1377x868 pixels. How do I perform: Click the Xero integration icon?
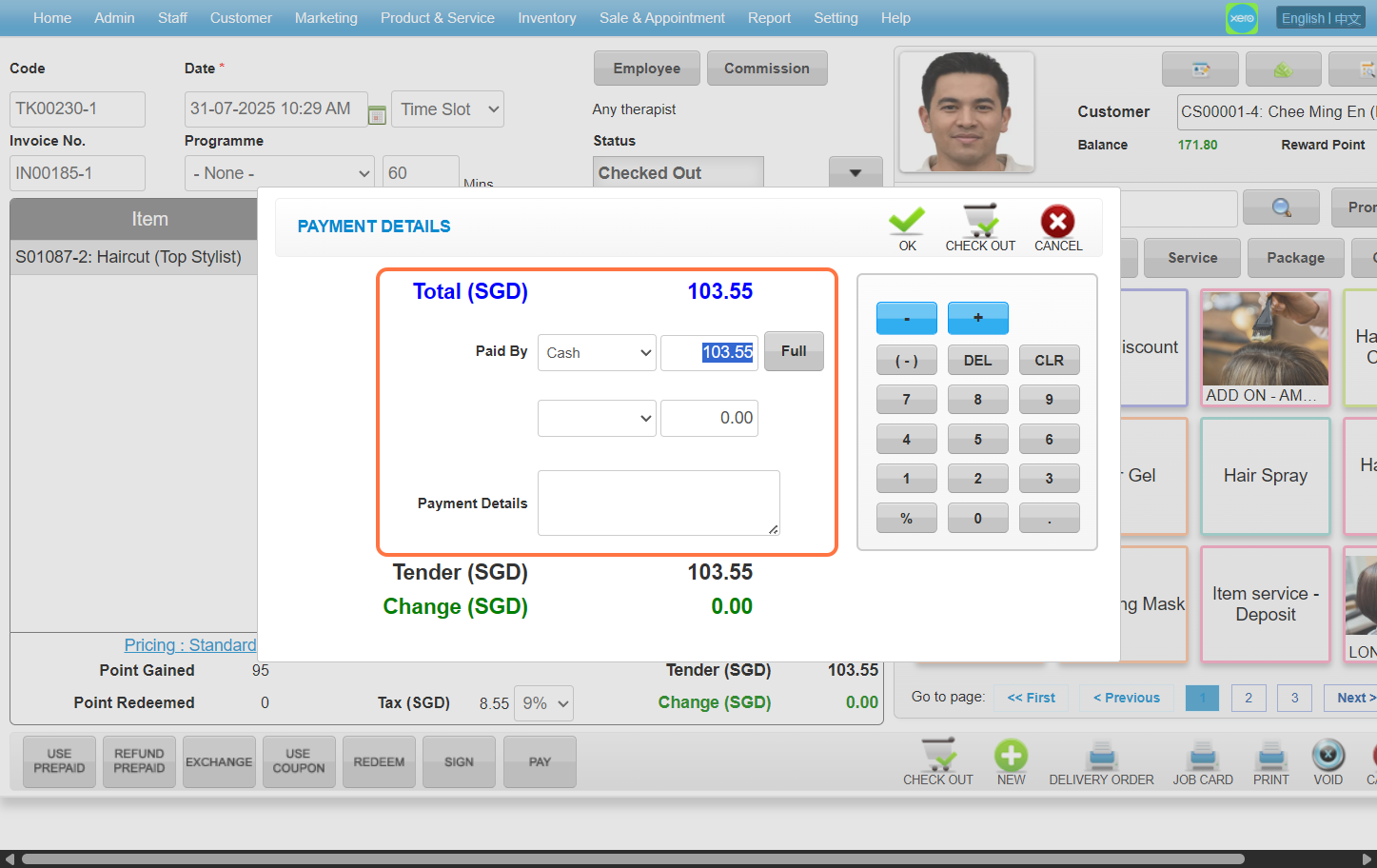1241,18
